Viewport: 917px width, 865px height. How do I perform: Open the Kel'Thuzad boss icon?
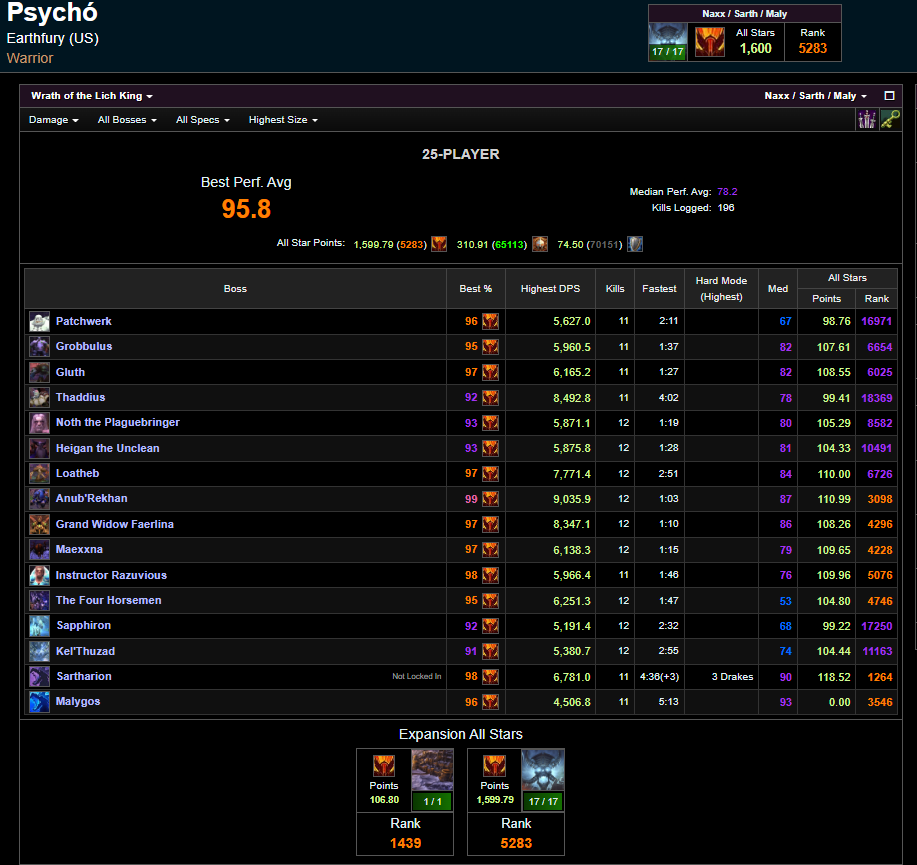click(39, 652)
